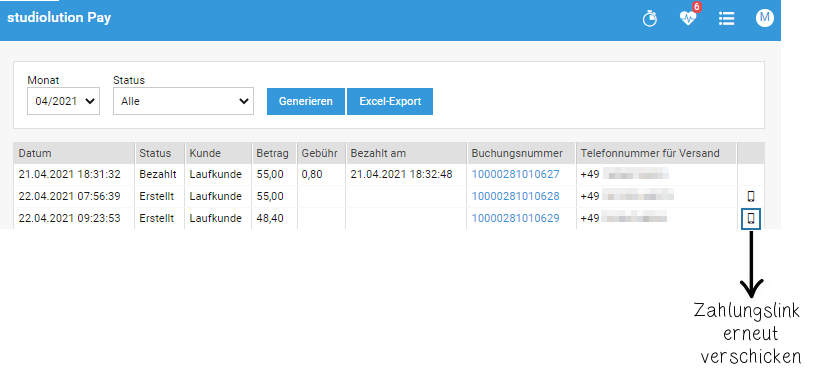Resend payment link for booking 10000281010629
This screenshot has width=820, height=374.
point(751,218)
